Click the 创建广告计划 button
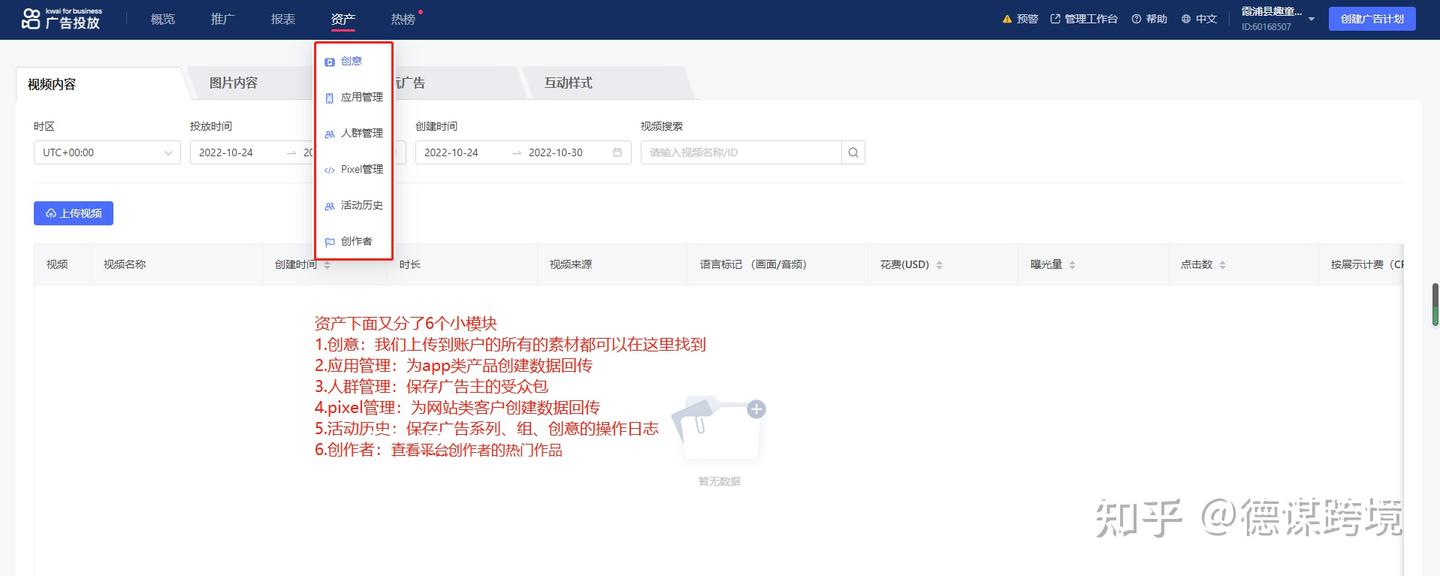Image resolution: width=1440 pixels, height=576 pixels. [x=1371, y=18]
